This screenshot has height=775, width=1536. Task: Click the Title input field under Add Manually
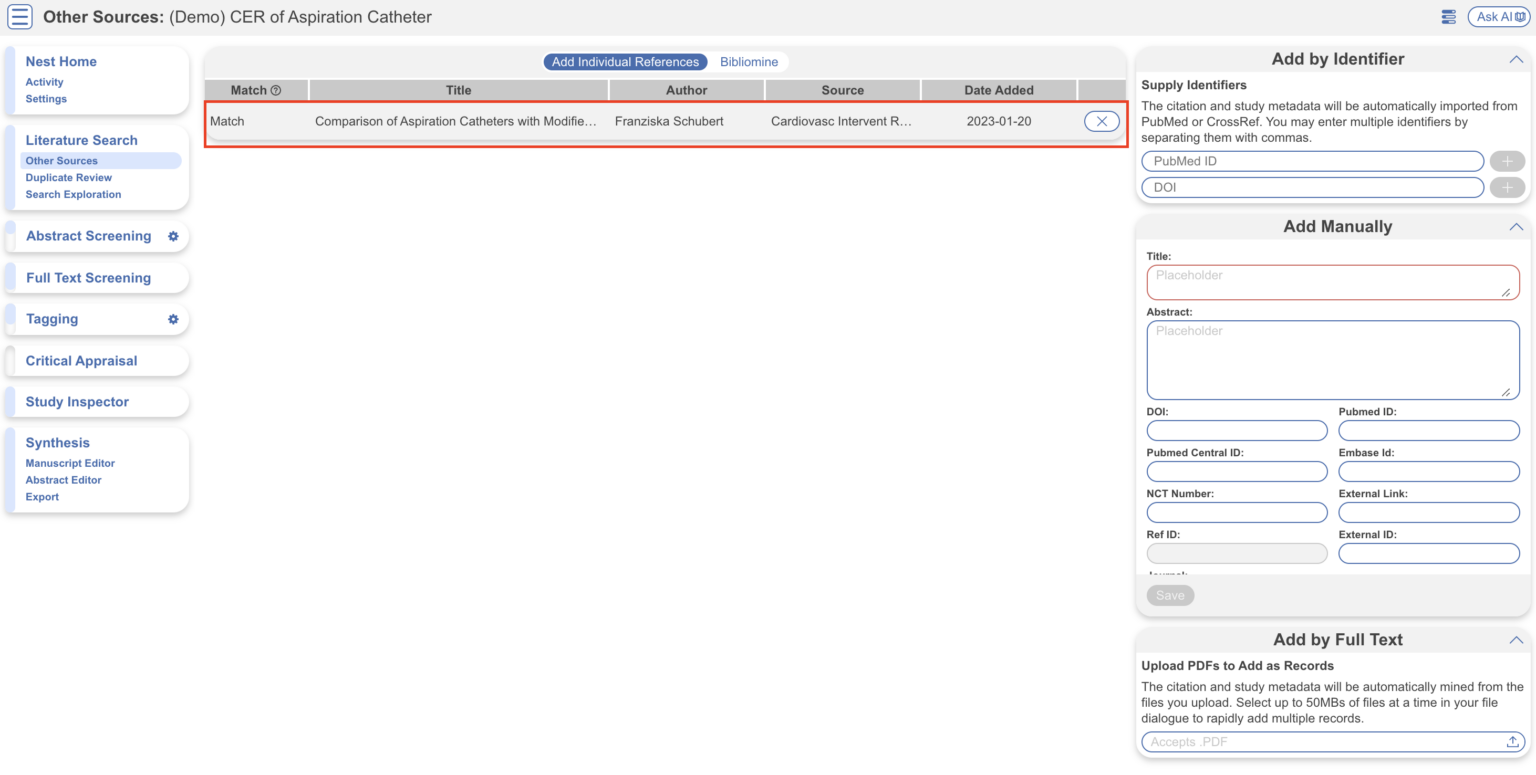pos(1332,282)
